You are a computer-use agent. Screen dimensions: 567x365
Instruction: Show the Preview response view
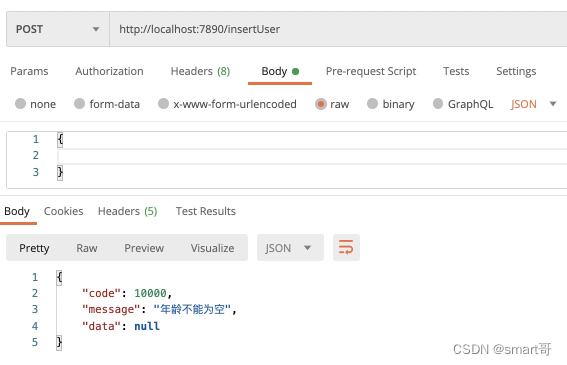(x=144, y=248)
